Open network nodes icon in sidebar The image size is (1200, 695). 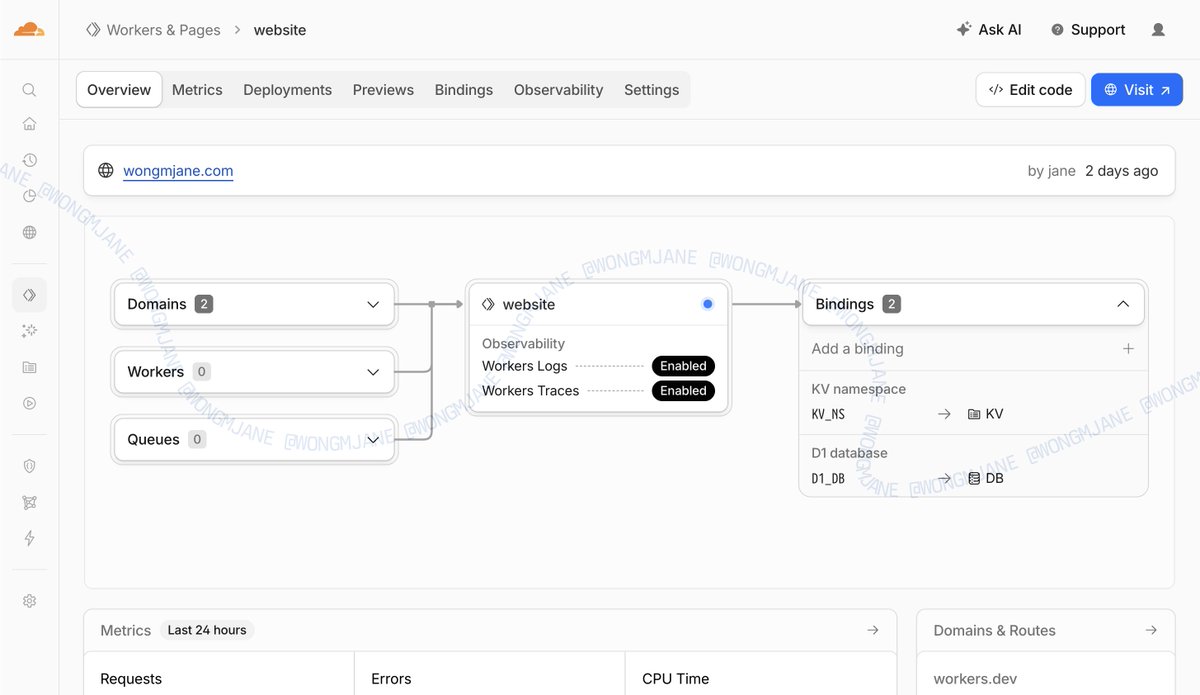click(x=29, y=502)
